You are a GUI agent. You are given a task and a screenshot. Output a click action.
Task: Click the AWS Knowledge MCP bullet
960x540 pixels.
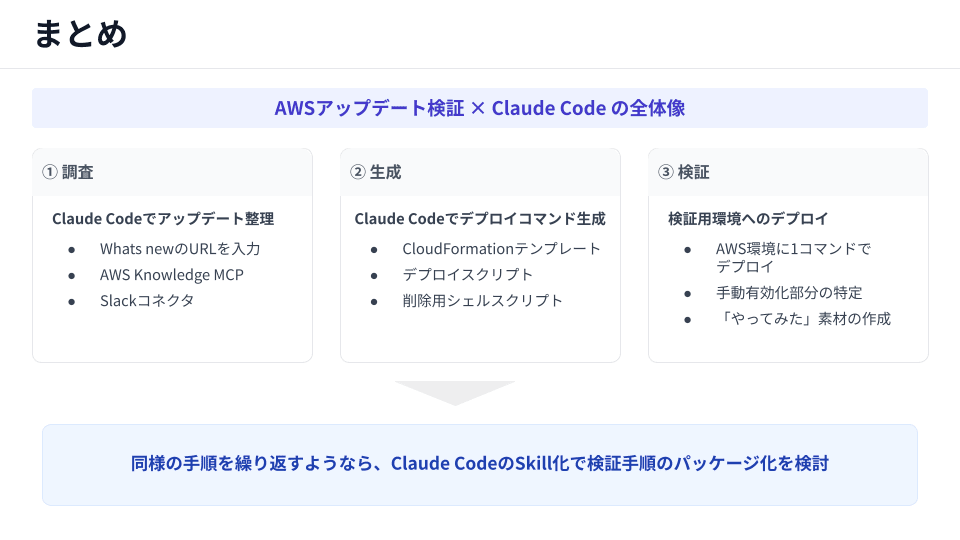click(x=171, y=275)
